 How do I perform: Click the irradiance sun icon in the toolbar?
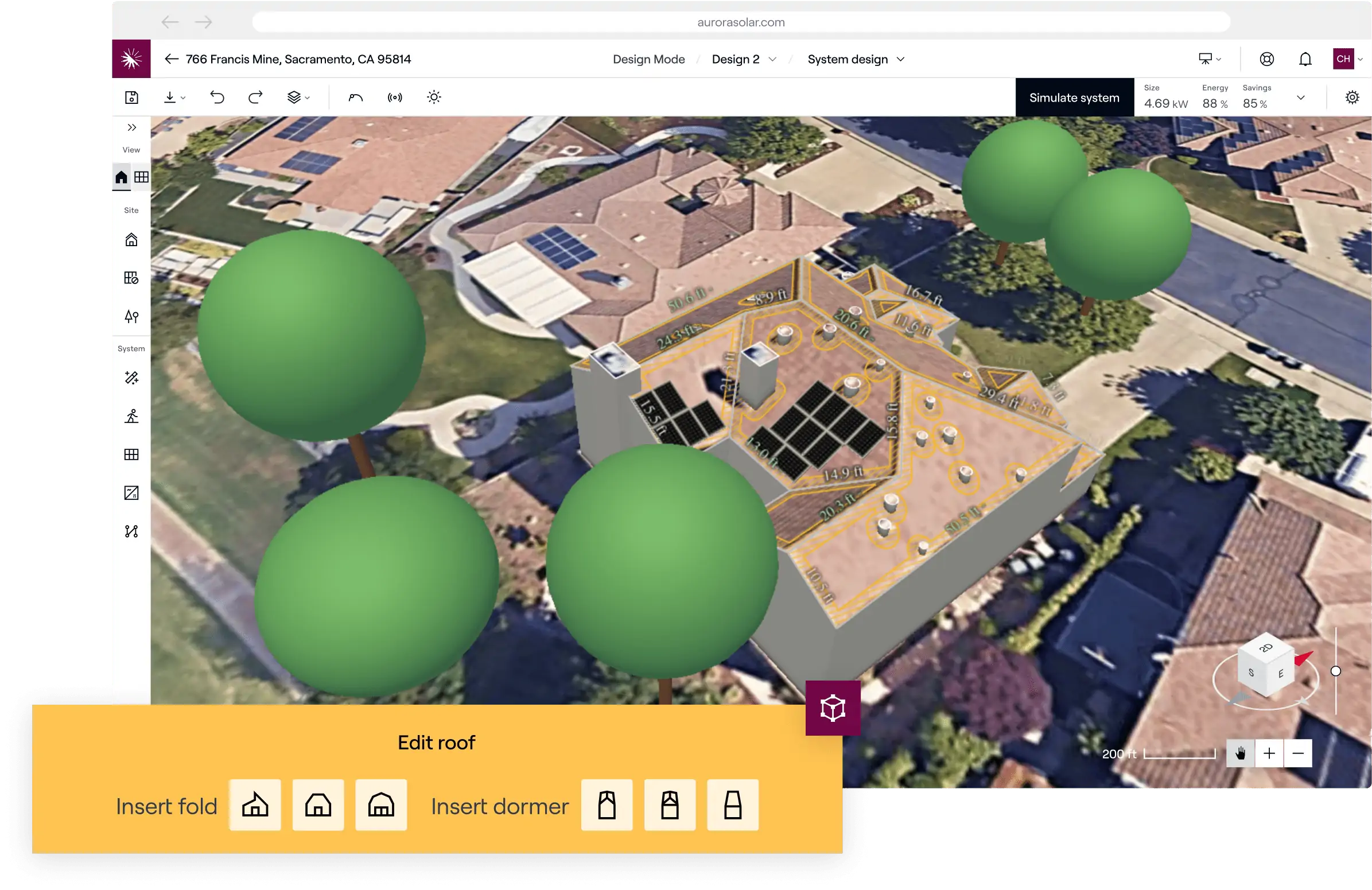[x=433, y=97]
